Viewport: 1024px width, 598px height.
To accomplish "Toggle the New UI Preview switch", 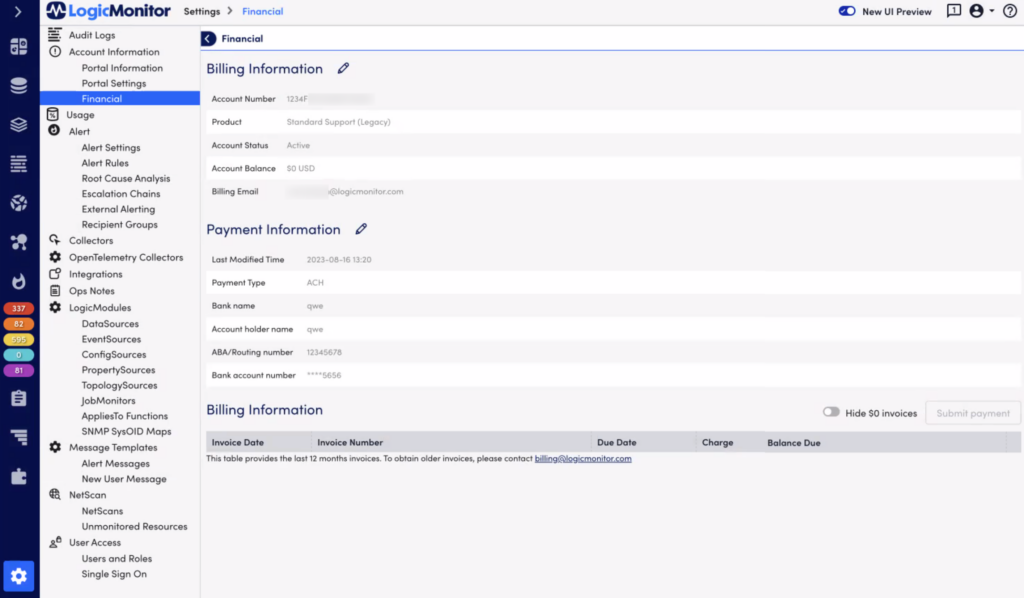I will click(x=847, y=11).
